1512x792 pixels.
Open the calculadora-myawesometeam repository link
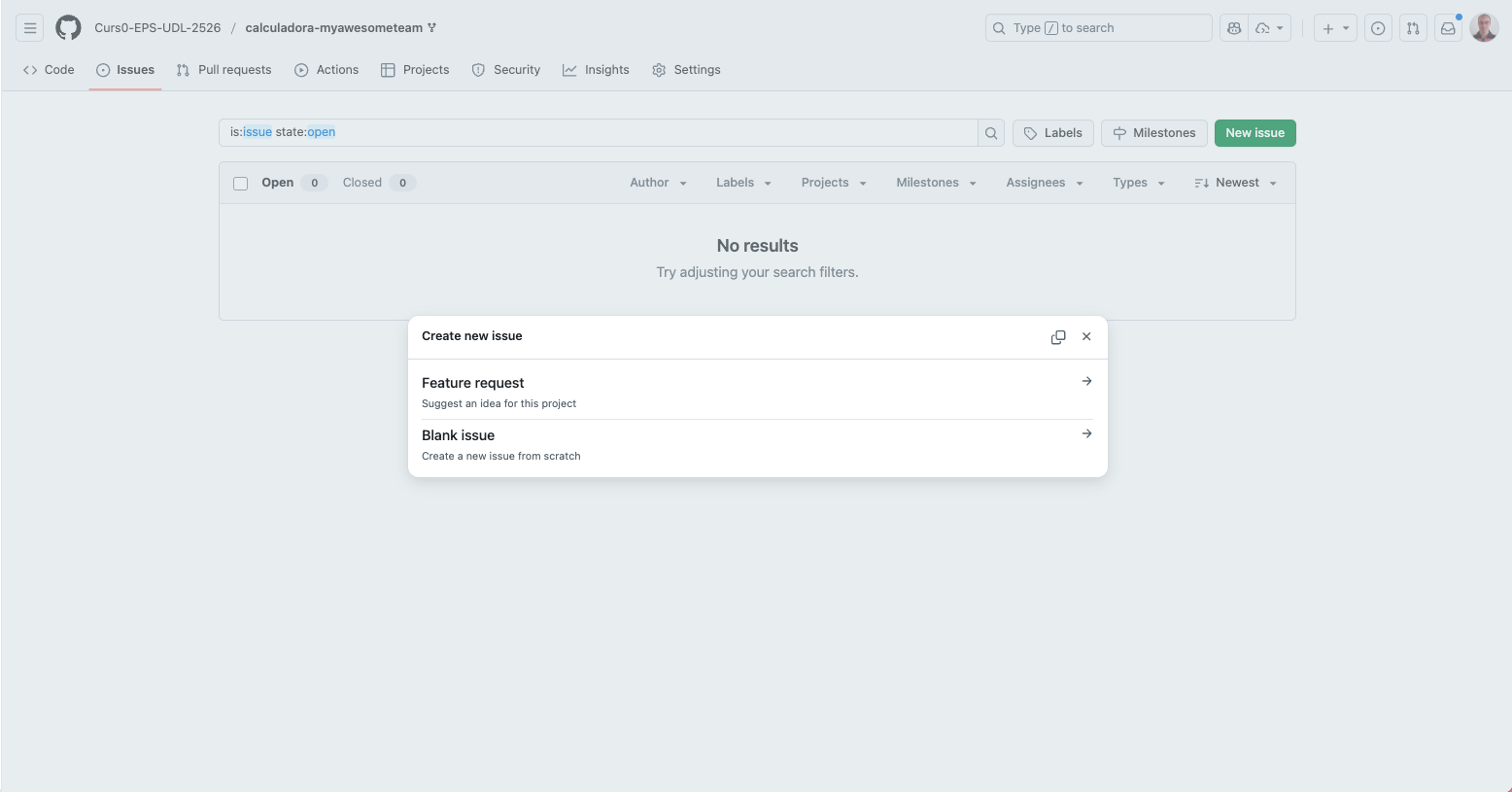click(333, 28)
